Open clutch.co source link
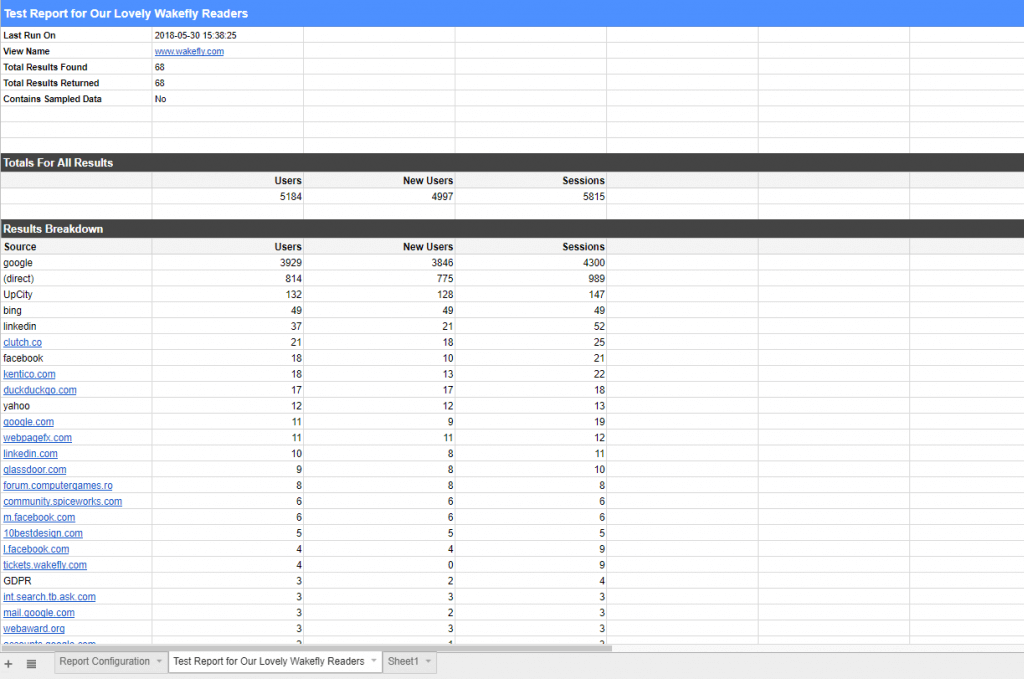Screen dimensions: 1024x679 point(22,343)
